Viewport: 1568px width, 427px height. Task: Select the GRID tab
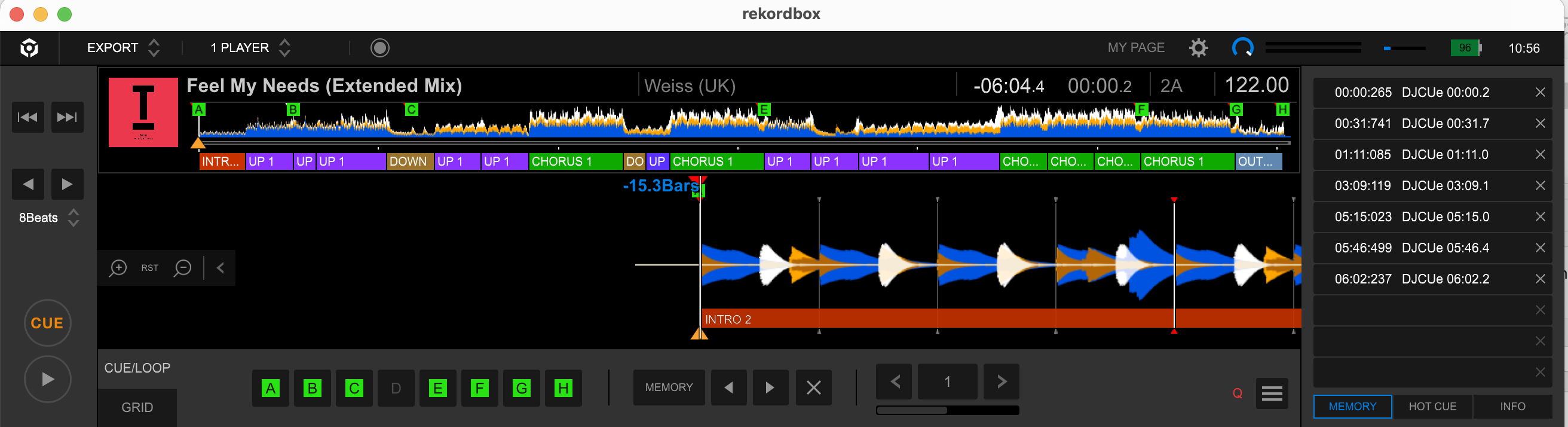coord(137,407)
